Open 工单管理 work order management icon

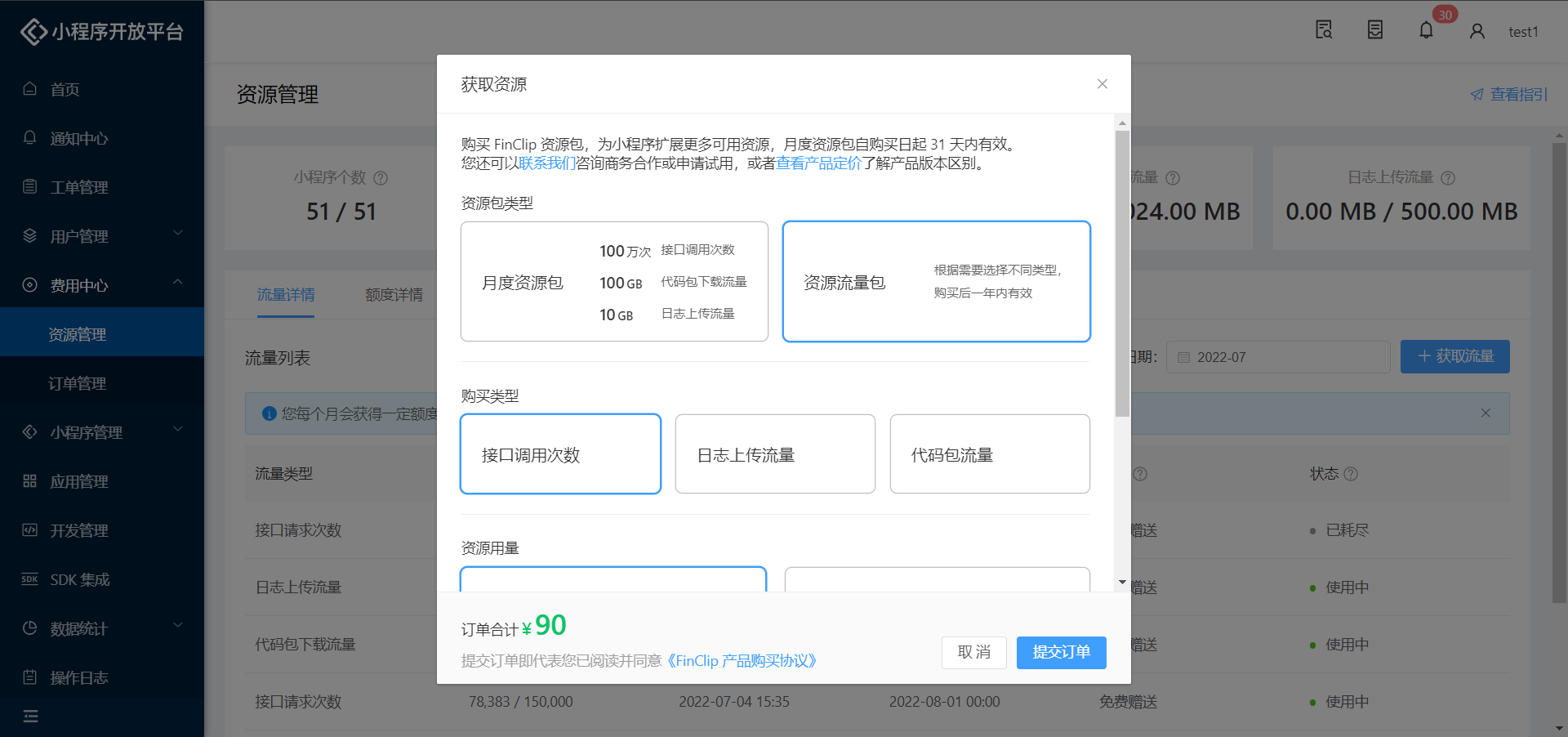click(x=30, y=187)
